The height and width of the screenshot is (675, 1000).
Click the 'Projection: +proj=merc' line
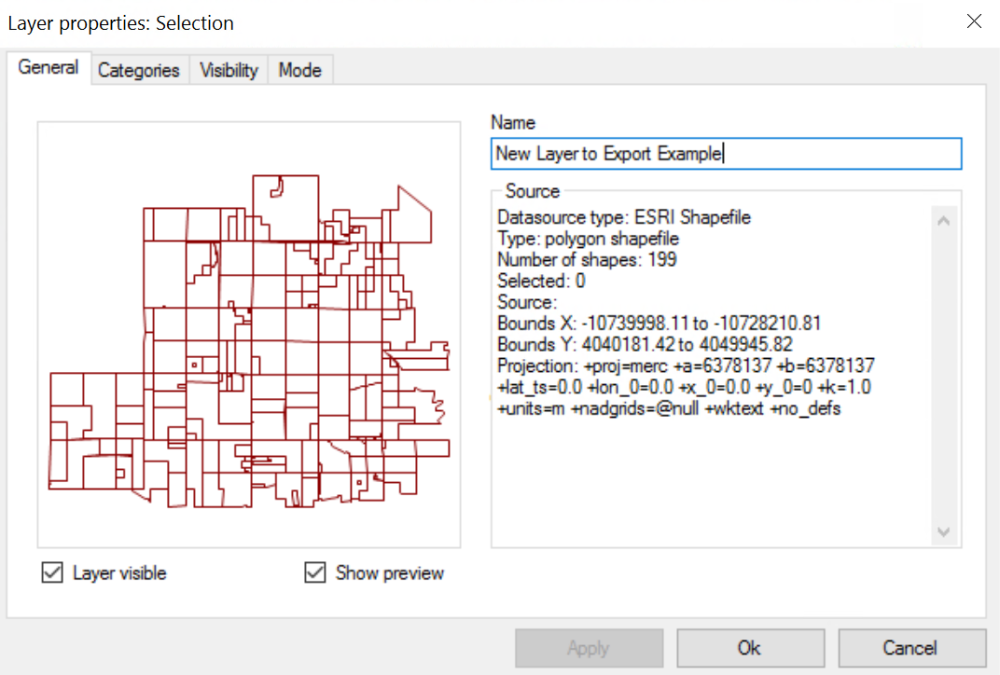(686, 366)
